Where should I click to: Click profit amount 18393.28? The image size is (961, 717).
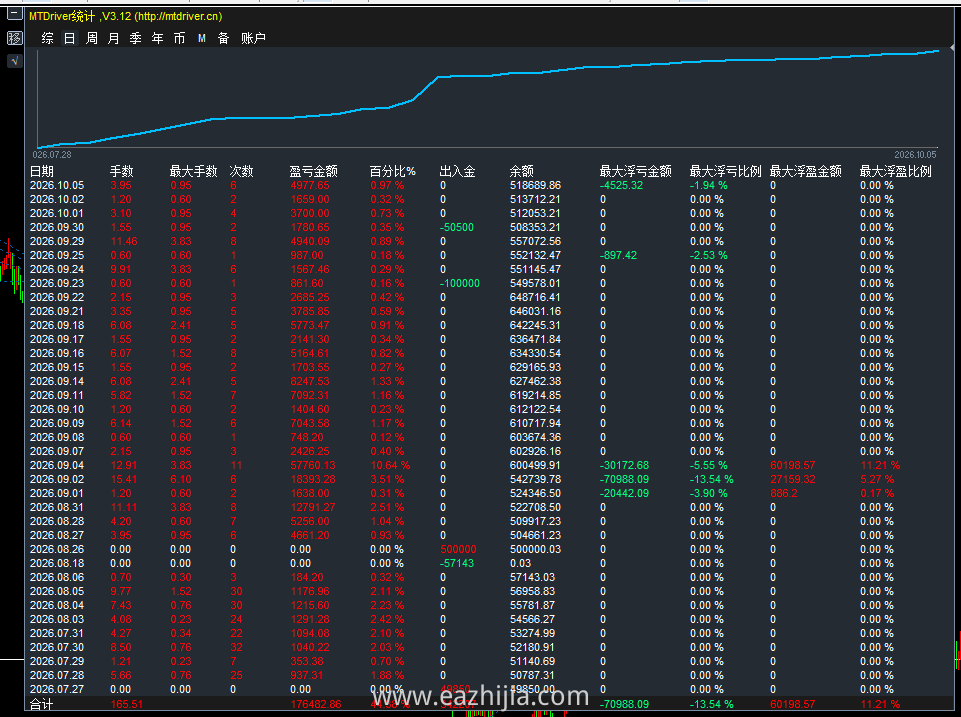313,480
